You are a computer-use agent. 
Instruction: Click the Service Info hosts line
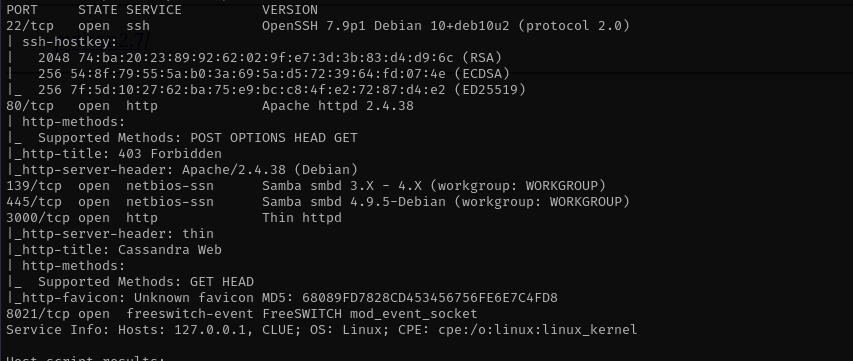[322, 329]
